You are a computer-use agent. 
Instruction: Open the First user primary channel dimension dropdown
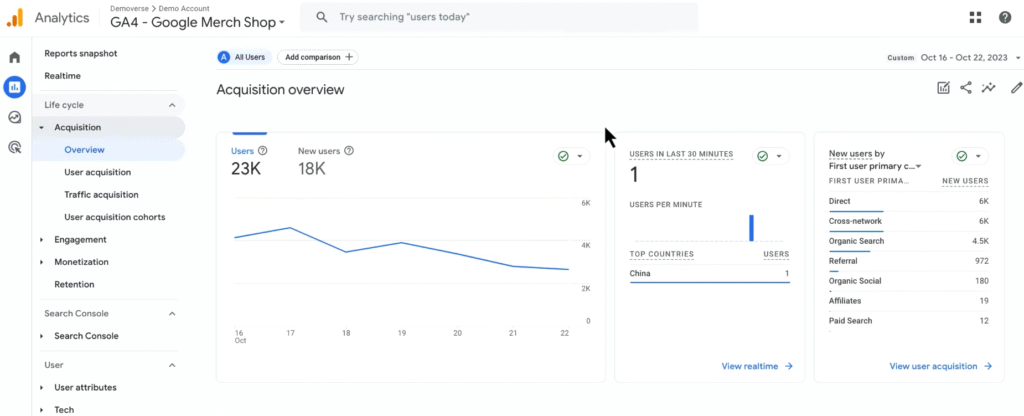click(x=875, y=166)
